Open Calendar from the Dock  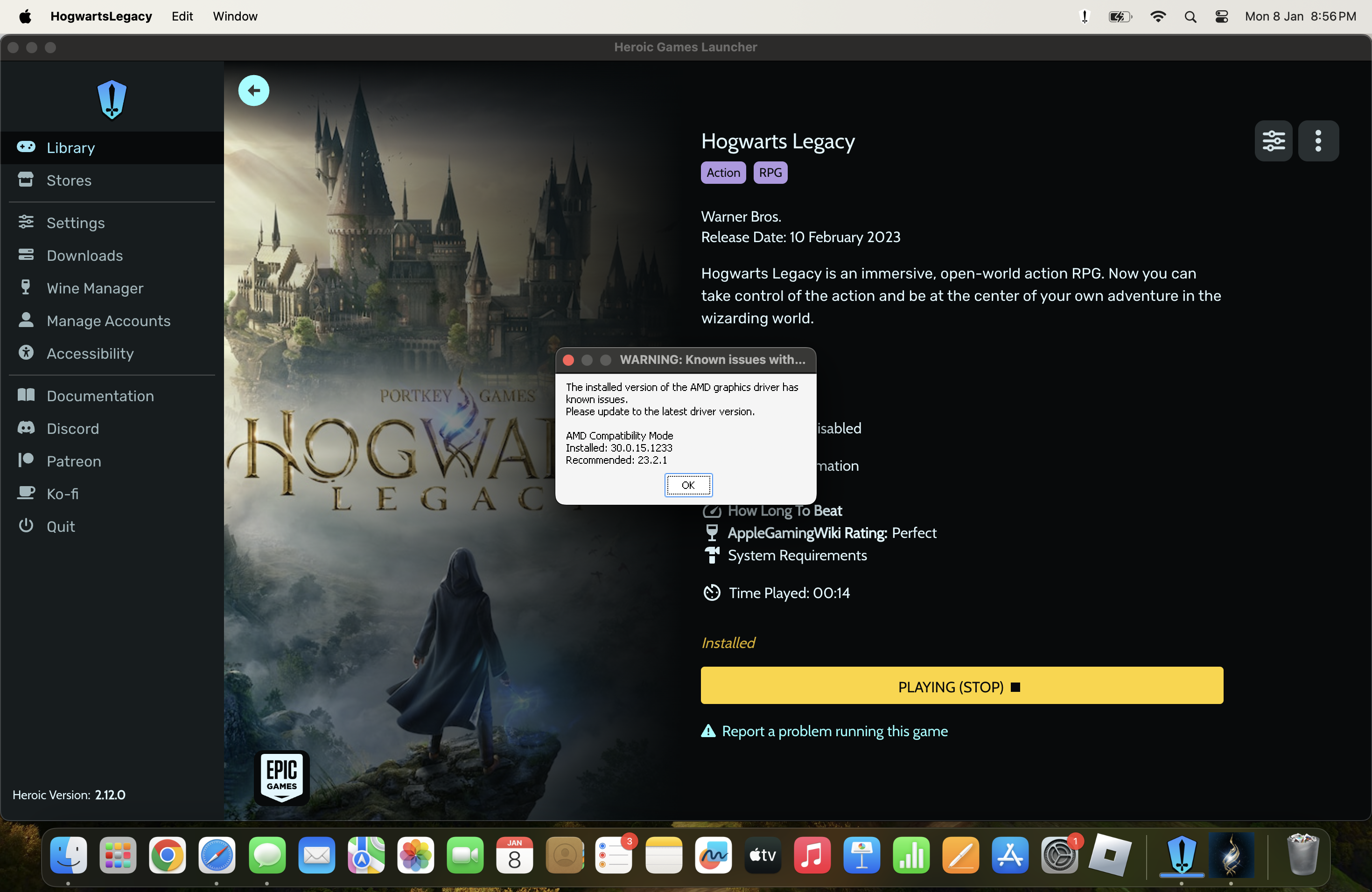[515, 855]
